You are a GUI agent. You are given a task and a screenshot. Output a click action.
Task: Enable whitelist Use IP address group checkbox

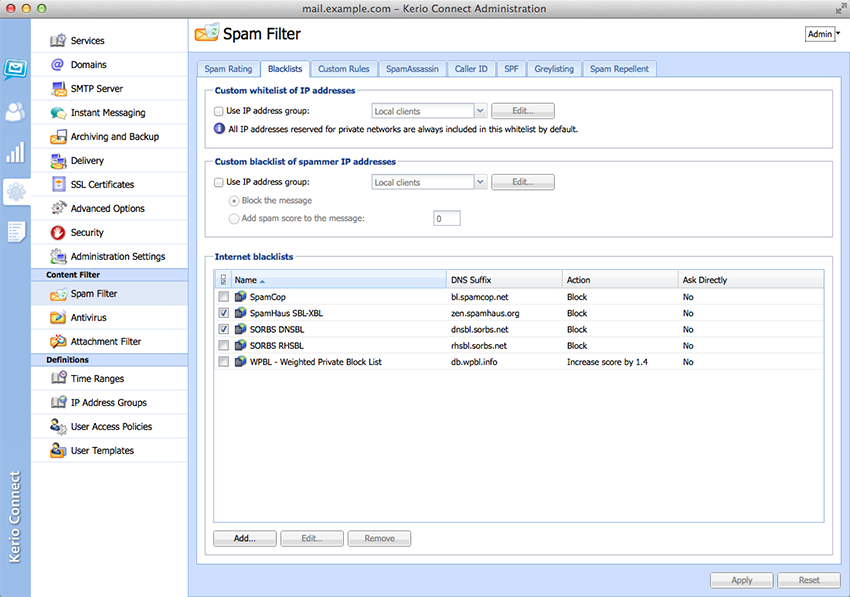coord(219,111)
